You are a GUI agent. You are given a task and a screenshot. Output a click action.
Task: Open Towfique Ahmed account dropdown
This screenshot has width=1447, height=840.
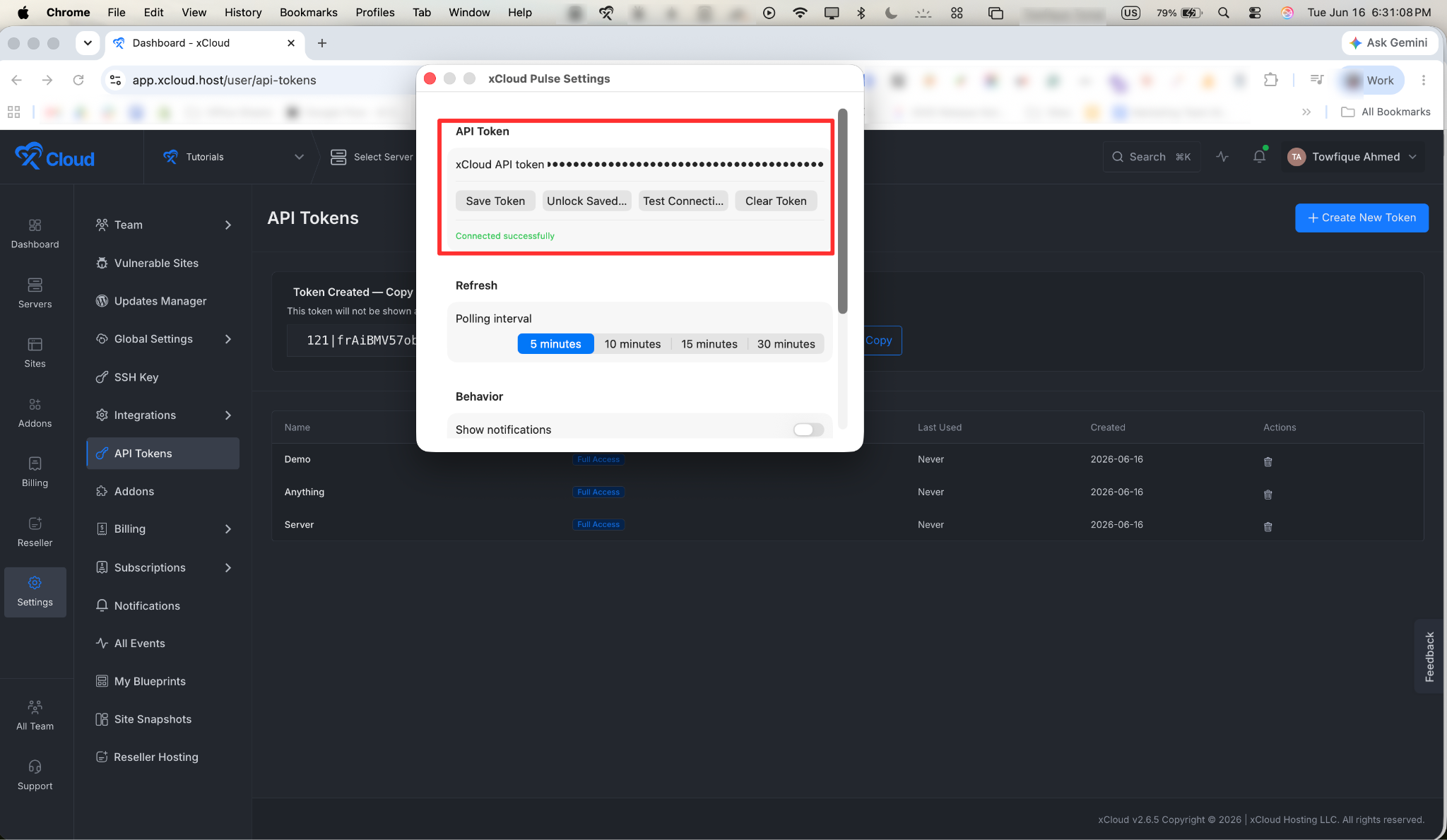tap(1352, 157)
